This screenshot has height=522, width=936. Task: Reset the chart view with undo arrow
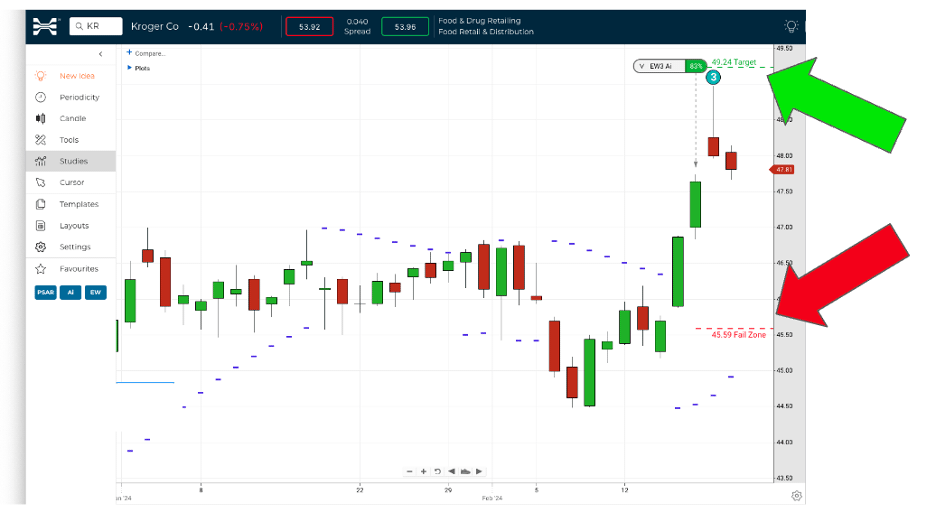click(437, 471)
